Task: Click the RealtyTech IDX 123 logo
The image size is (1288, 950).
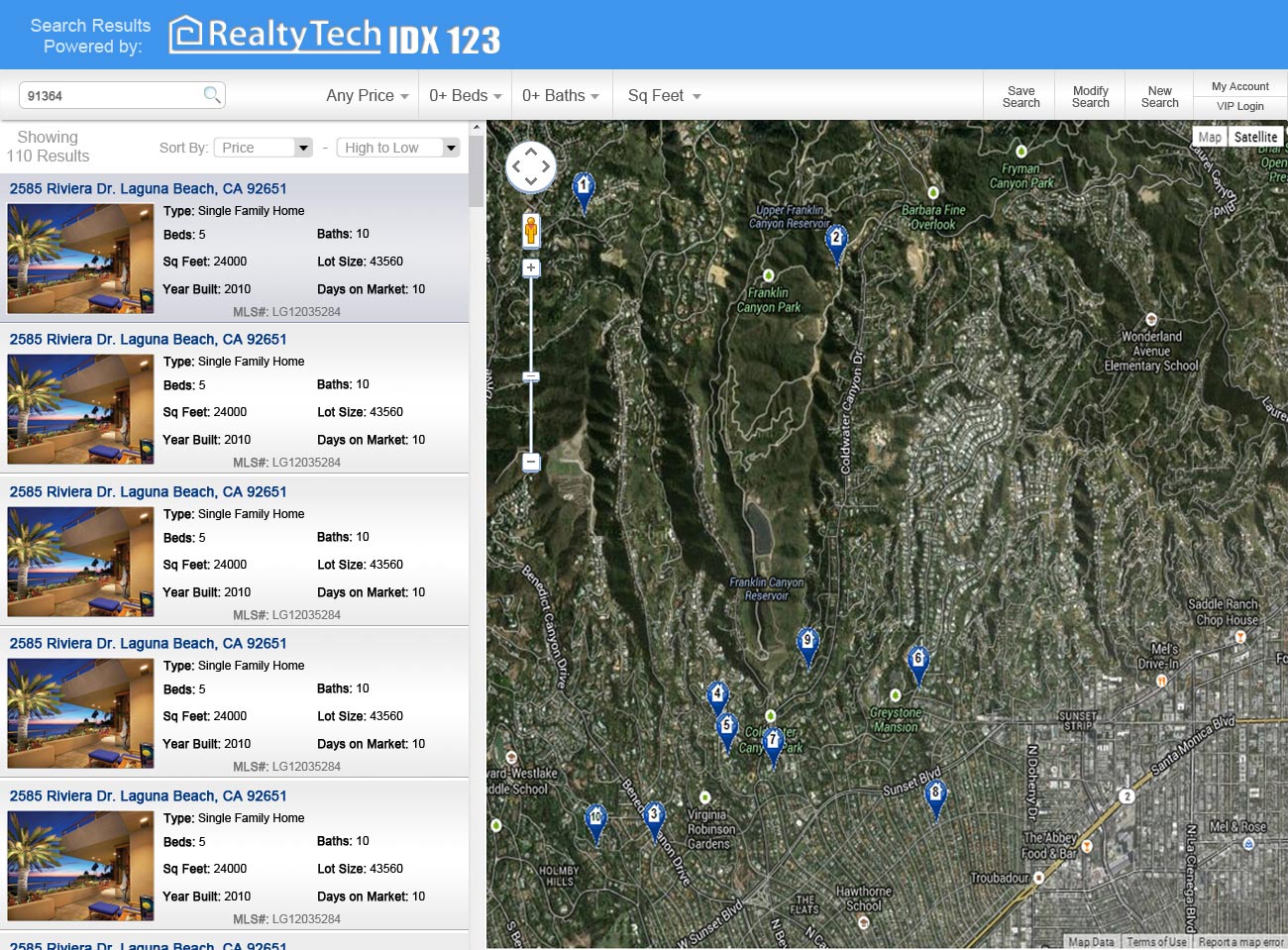Action: (x=335, y=36)
